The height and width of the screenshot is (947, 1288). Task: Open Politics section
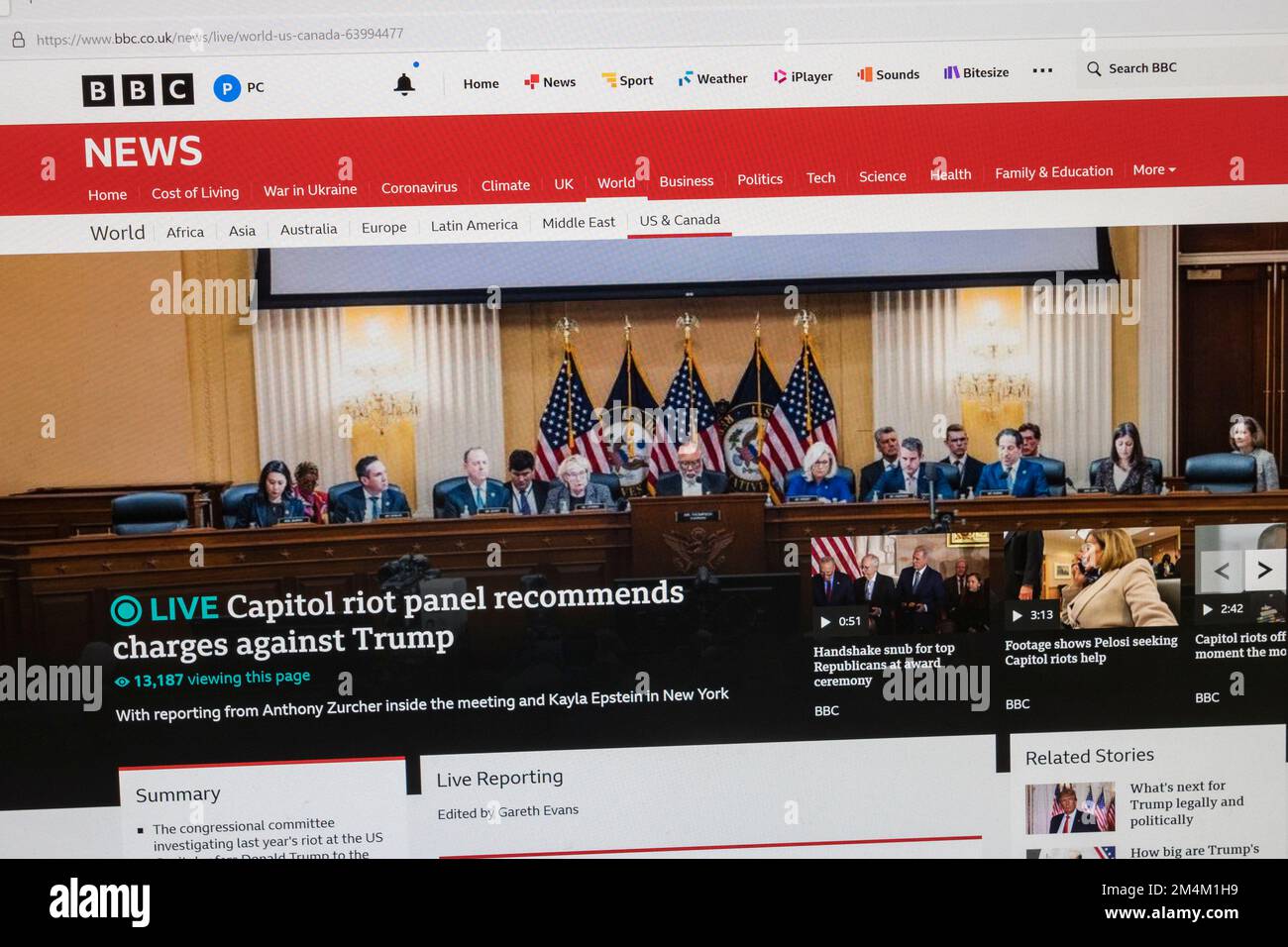point(760,179)
